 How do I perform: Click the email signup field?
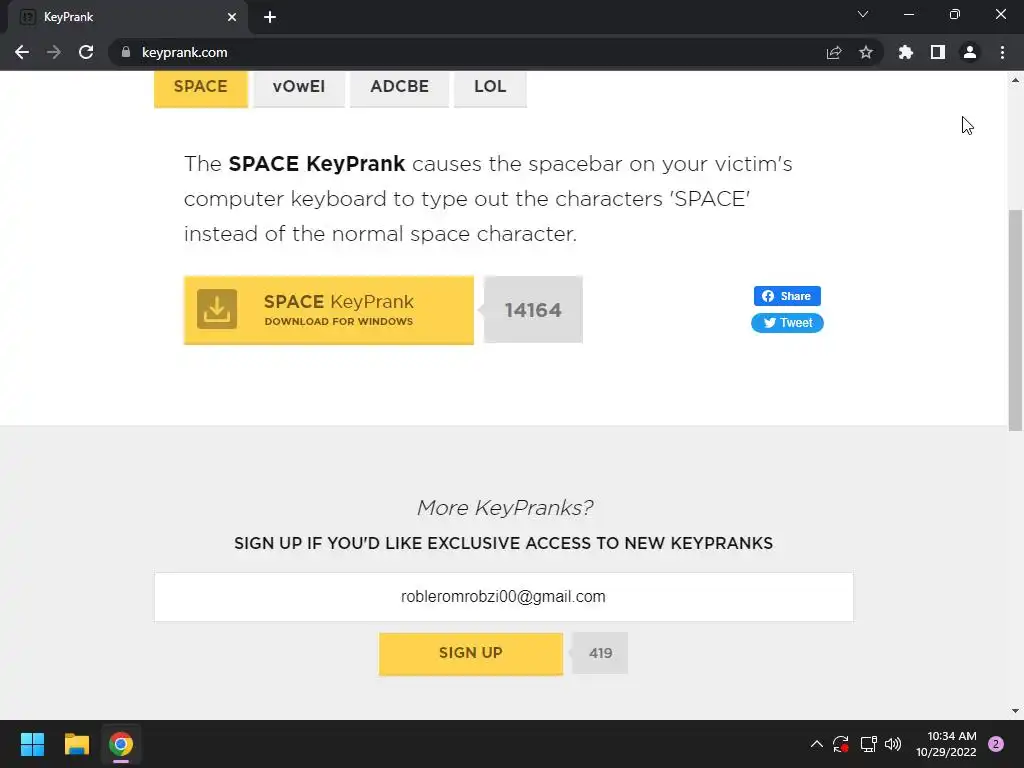coord(504,597)
